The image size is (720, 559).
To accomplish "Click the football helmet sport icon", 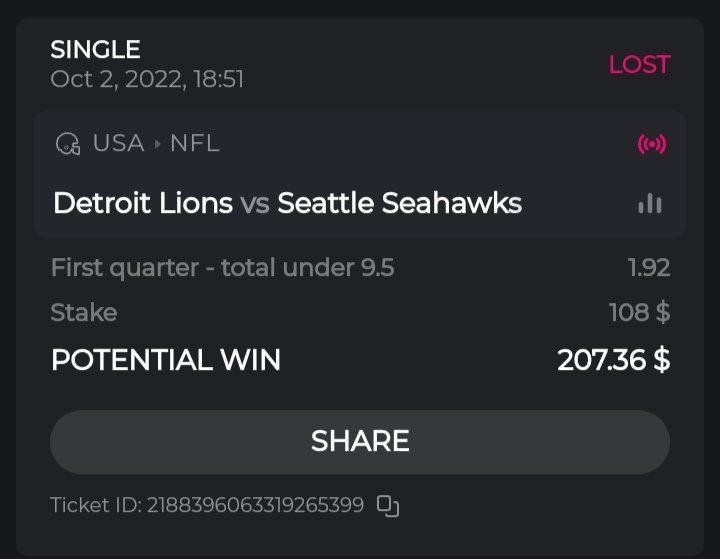I will tap(68, 144).
